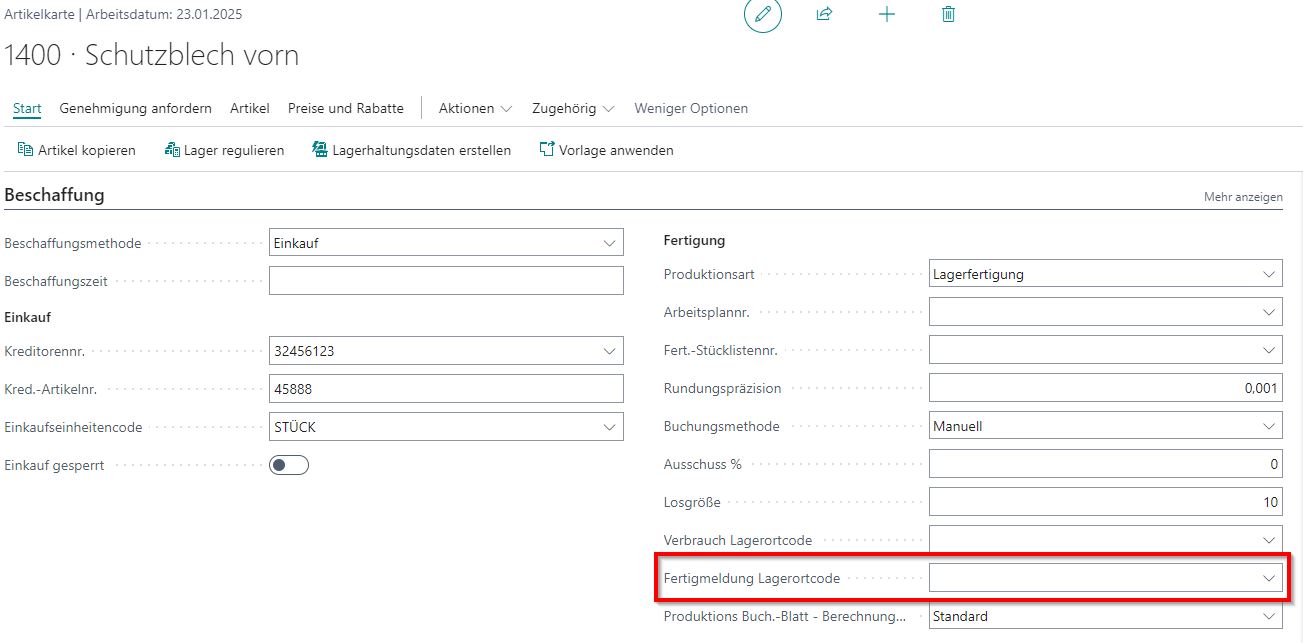Click the Artikel kopieren icon
Viewport: 1303px width, 643px height.
coord(26,150)
